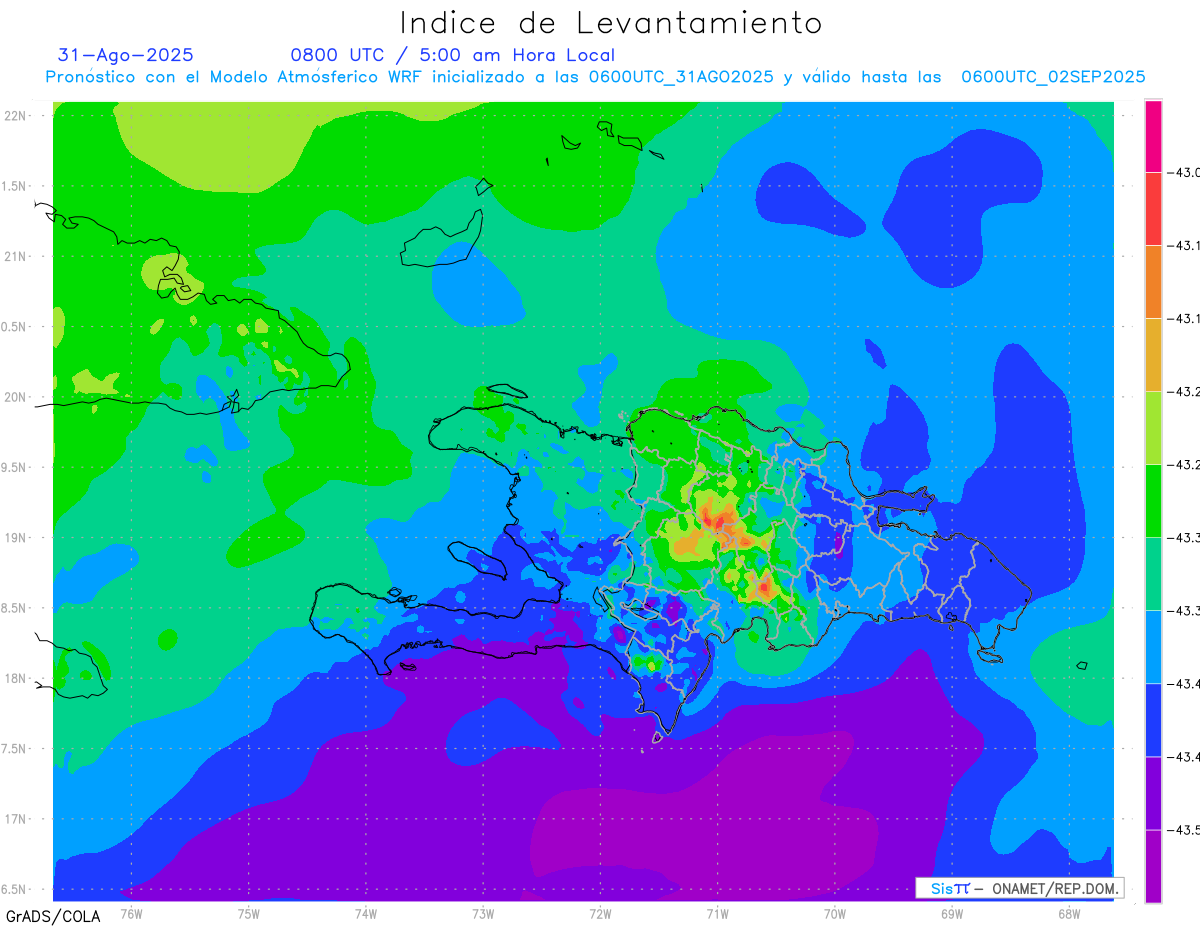Click the '17N' latitude label

[15, 819]
